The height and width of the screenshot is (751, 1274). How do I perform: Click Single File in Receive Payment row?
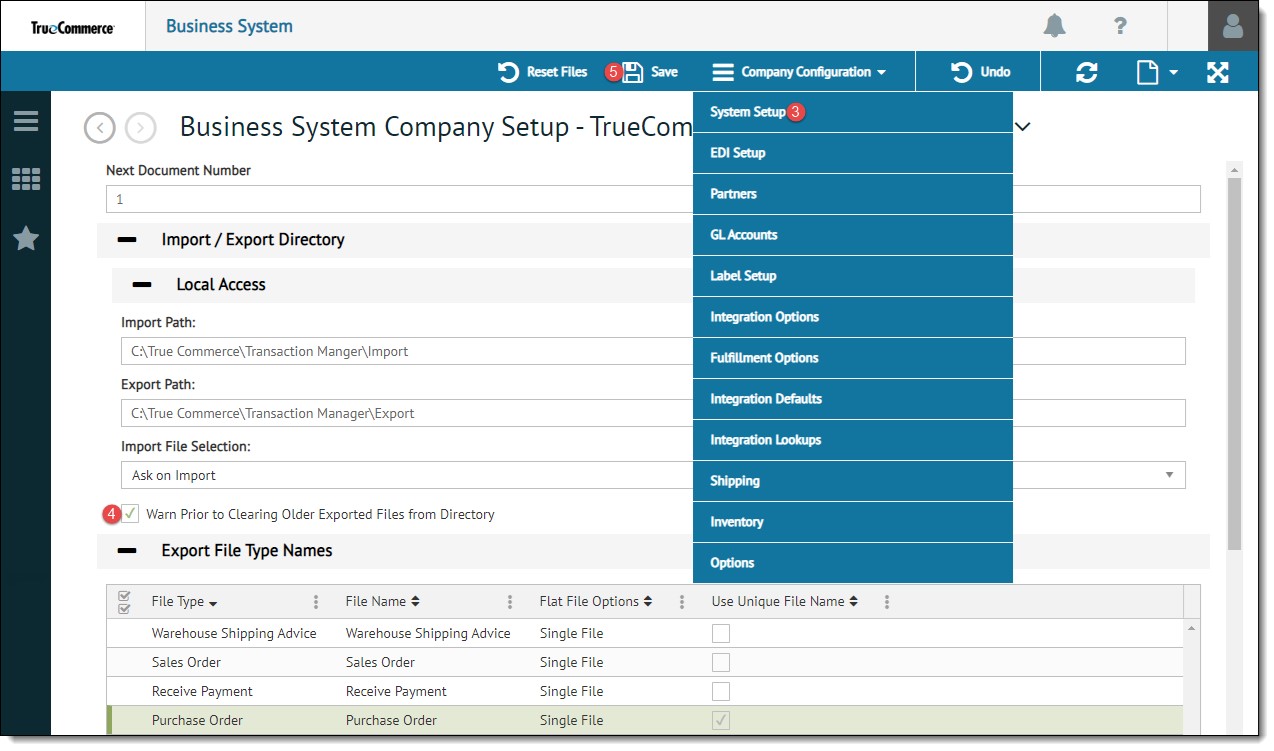(x=571, y=691)
